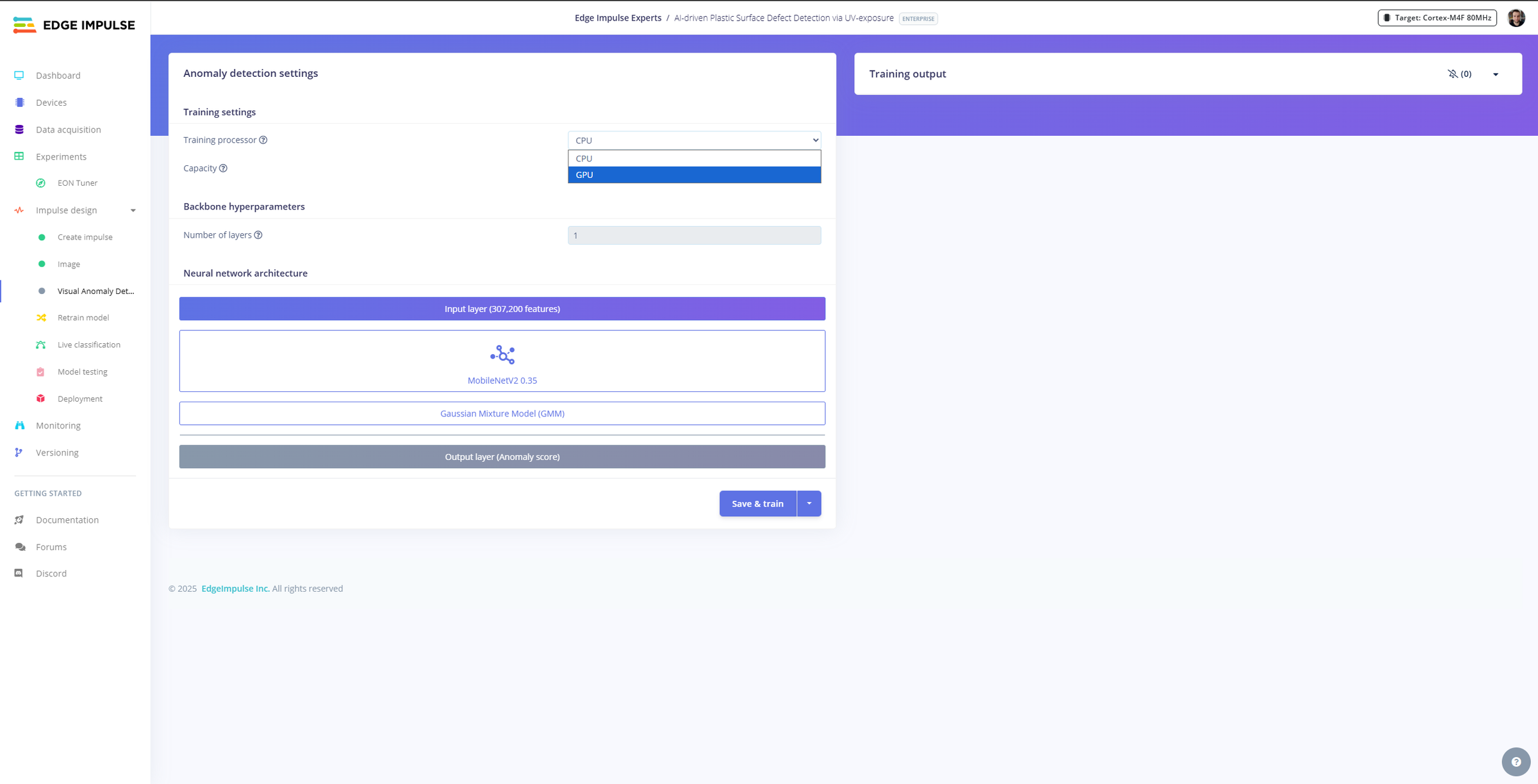Image resolution: width=1538 pixels, height=784 pixels.
Task: Click the Gaussian Mixture Model (GMM) block
Action: (502, 414)
